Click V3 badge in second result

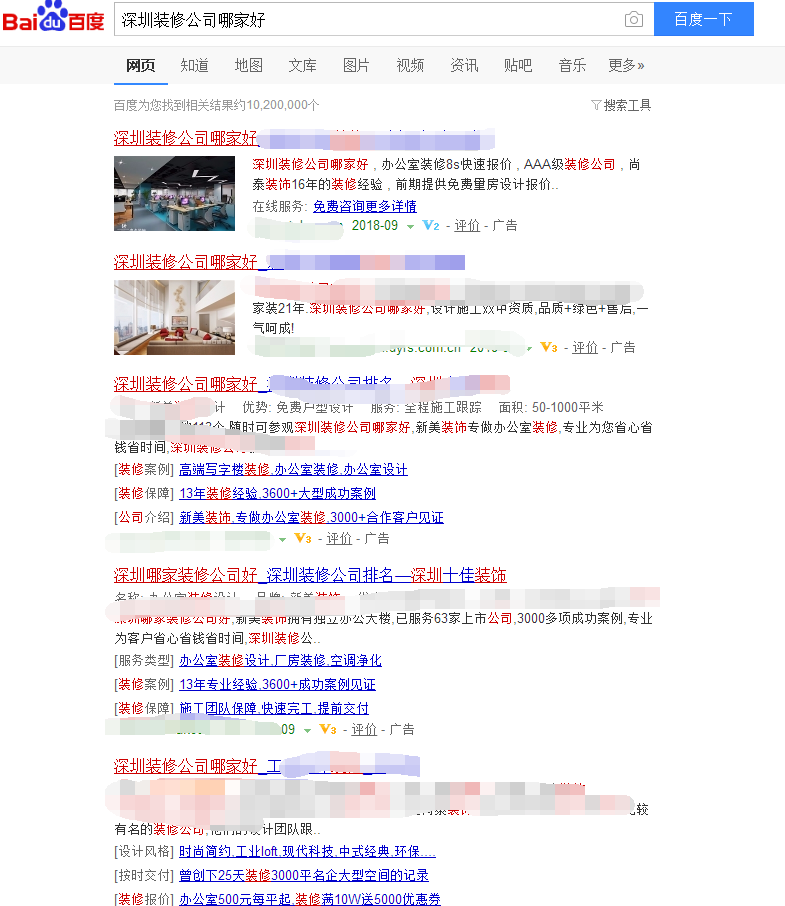point(549,347)
